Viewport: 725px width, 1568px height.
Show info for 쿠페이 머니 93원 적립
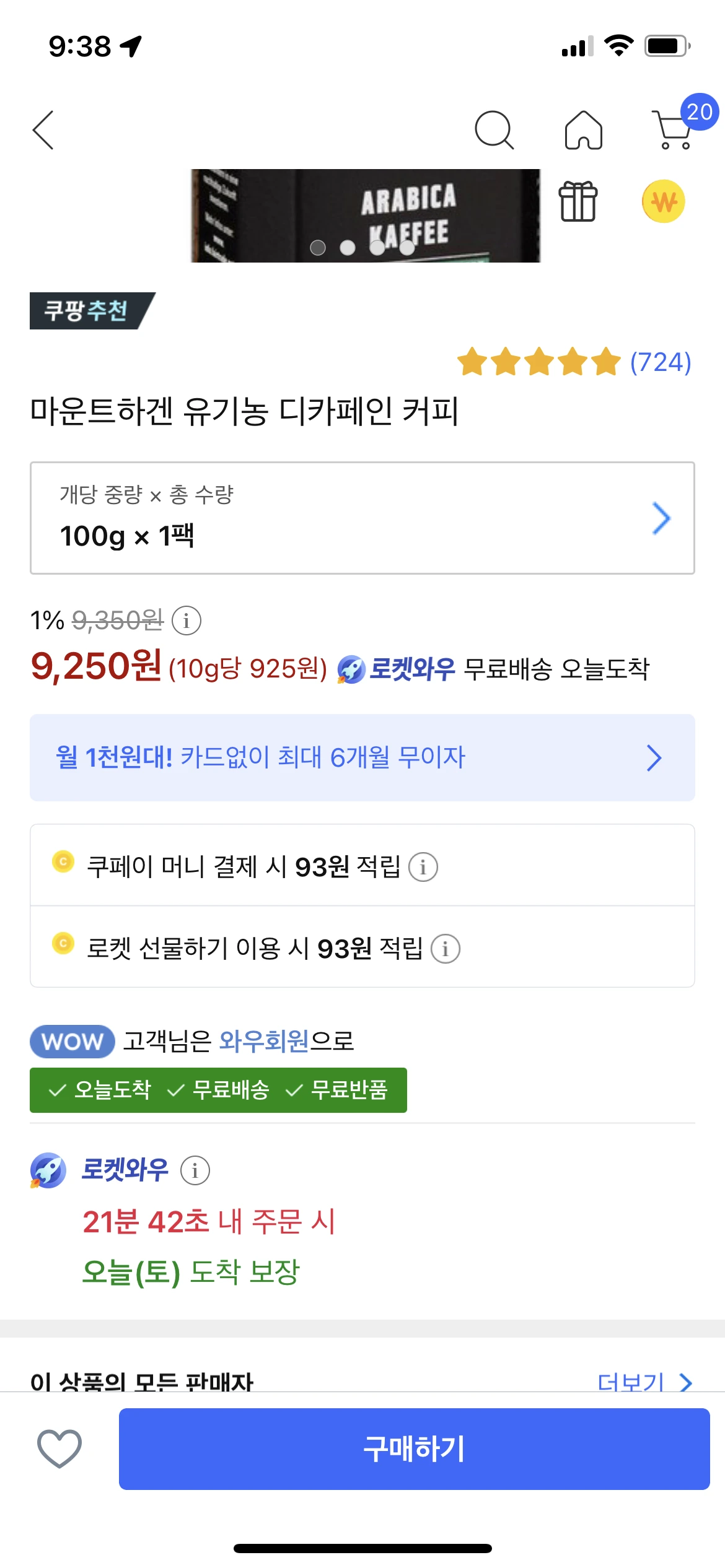click(423, 867)
